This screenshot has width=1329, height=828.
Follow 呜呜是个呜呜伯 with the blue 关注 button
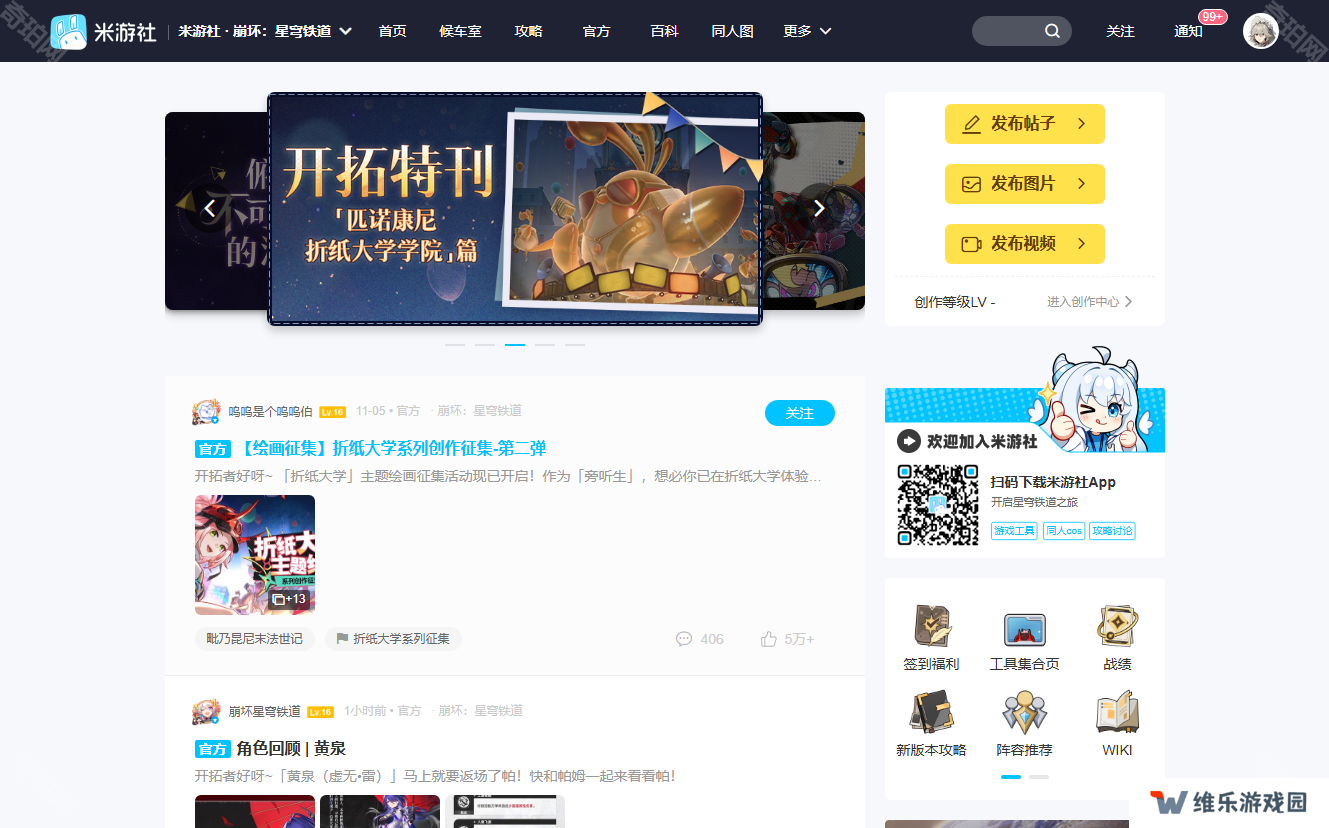[x=800, y=413]
